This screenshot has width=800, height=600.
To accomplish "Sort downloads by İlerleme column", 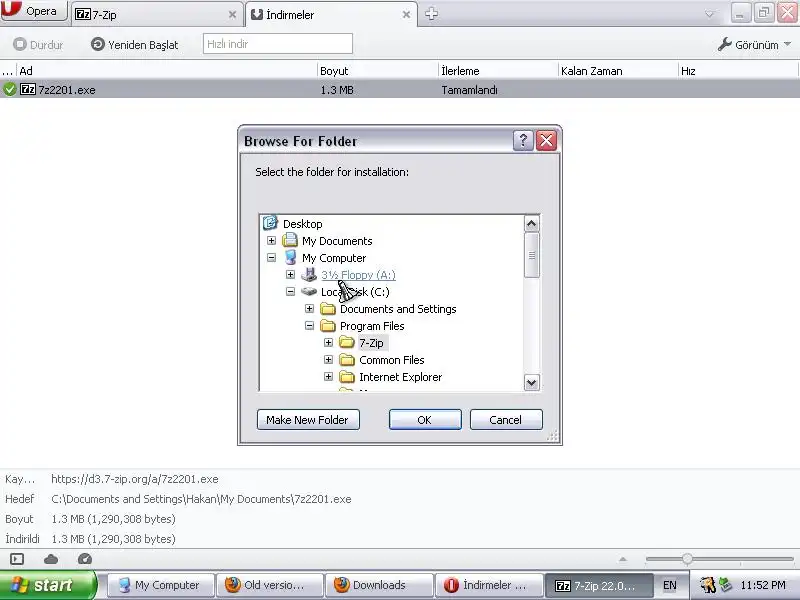I will coord(498,71).
